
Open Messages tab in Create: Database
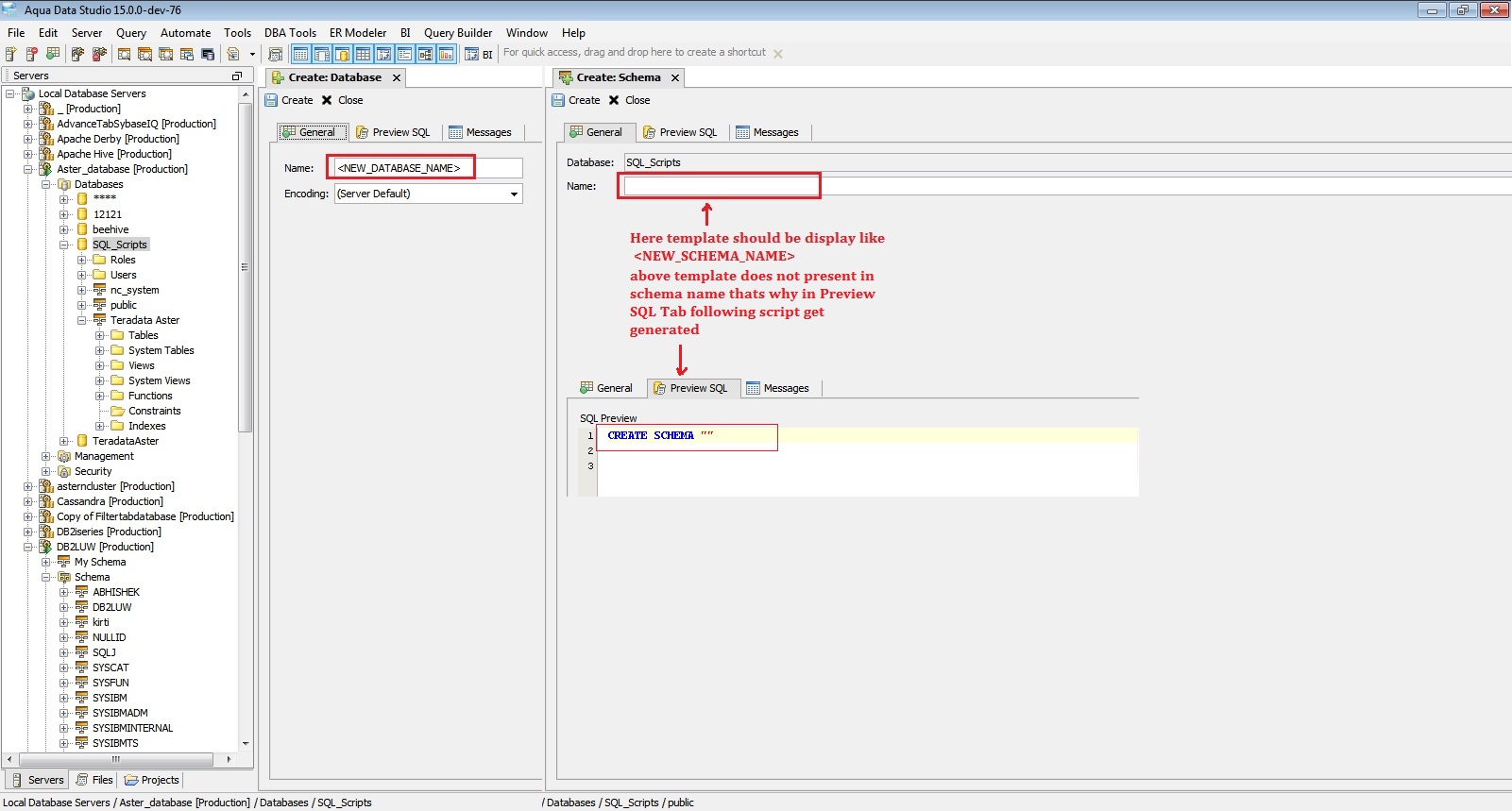(x=481, y=132)
